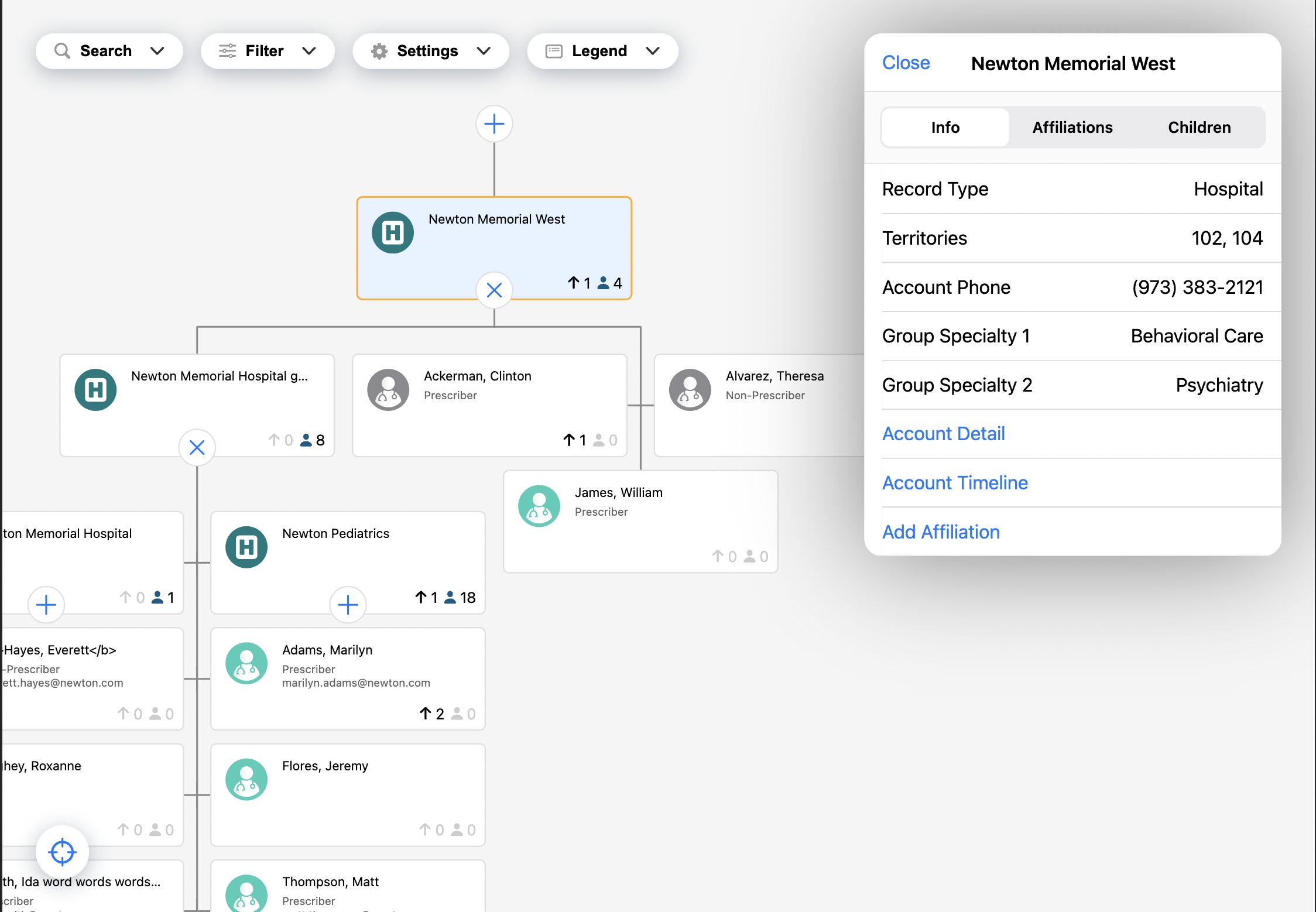Collapse Newton Memorial West children with X
This screenshot has height=912, width=1316.
point(494,290)
